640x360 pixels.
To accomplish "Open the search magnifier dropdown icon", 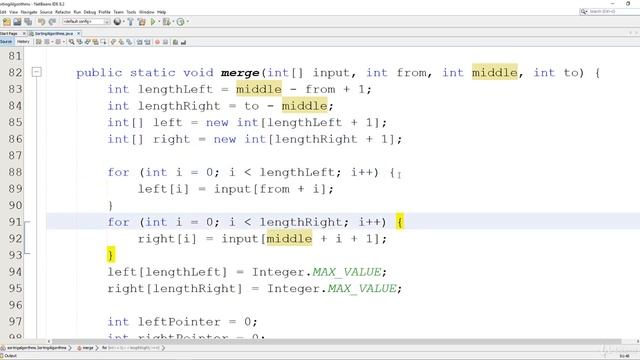I will pos(584,12).
